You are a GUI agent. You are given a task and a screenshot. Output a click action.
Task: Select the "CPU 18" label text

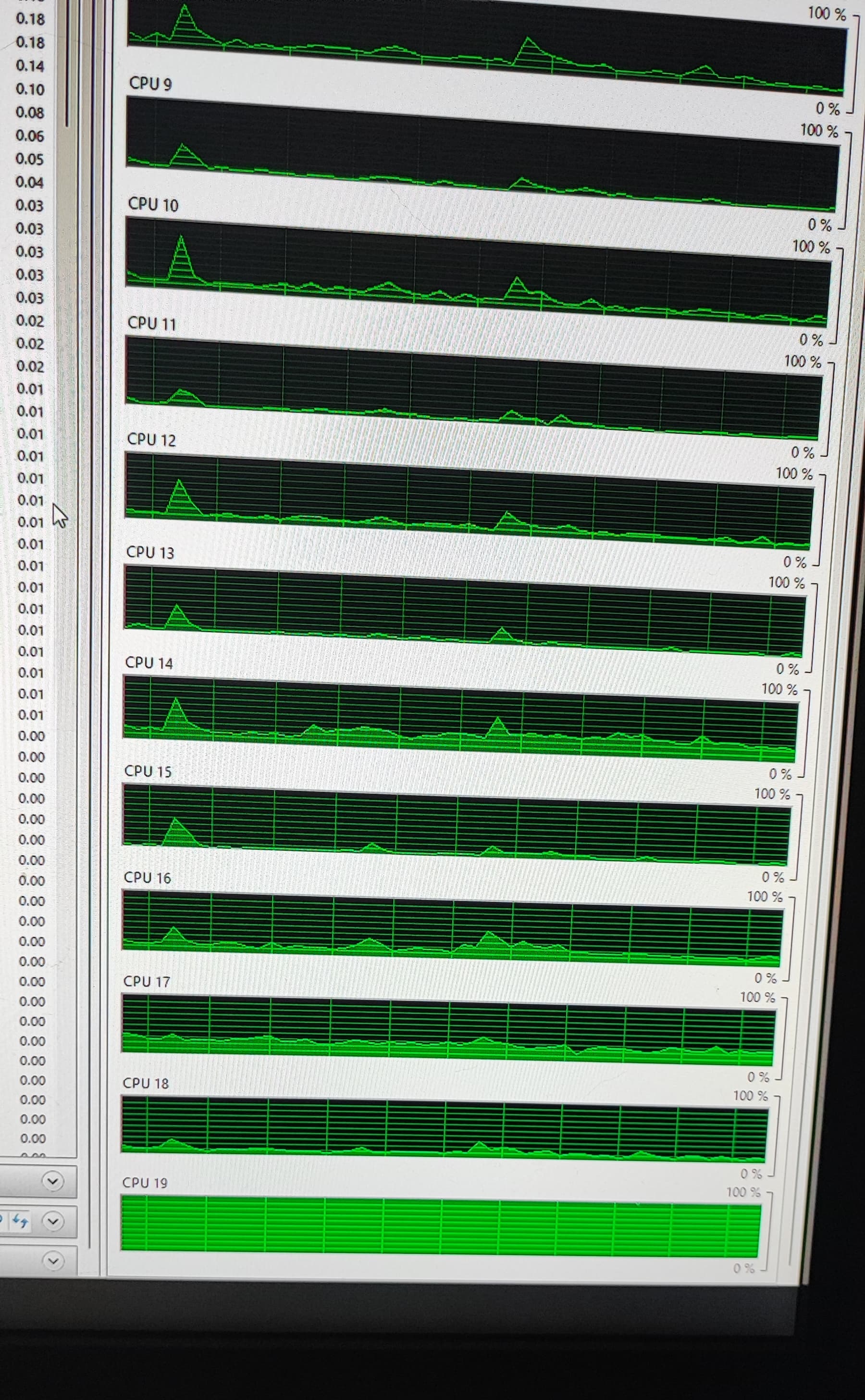[x=146, y=1083]
